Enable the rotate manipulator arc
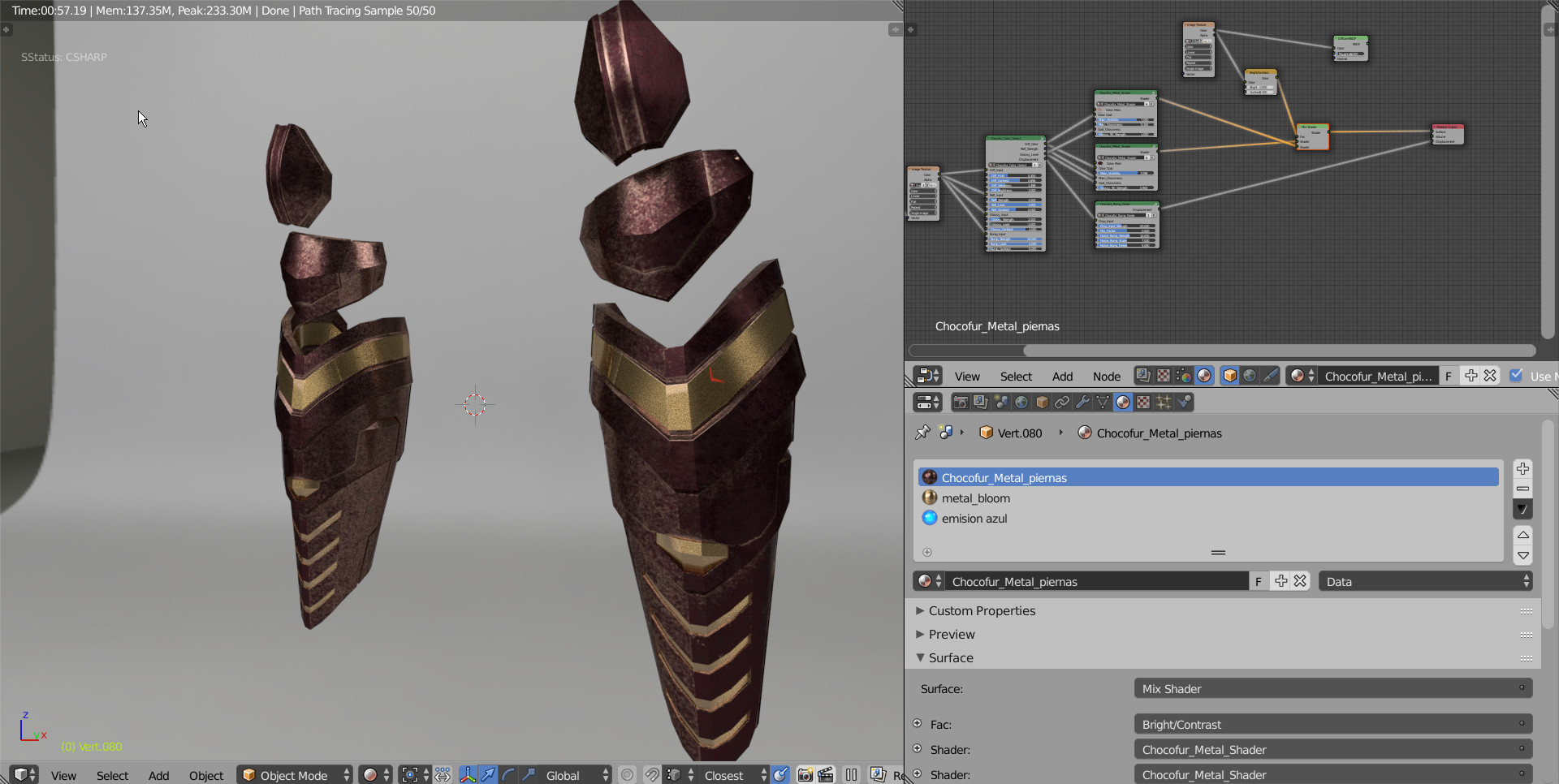 508,775
